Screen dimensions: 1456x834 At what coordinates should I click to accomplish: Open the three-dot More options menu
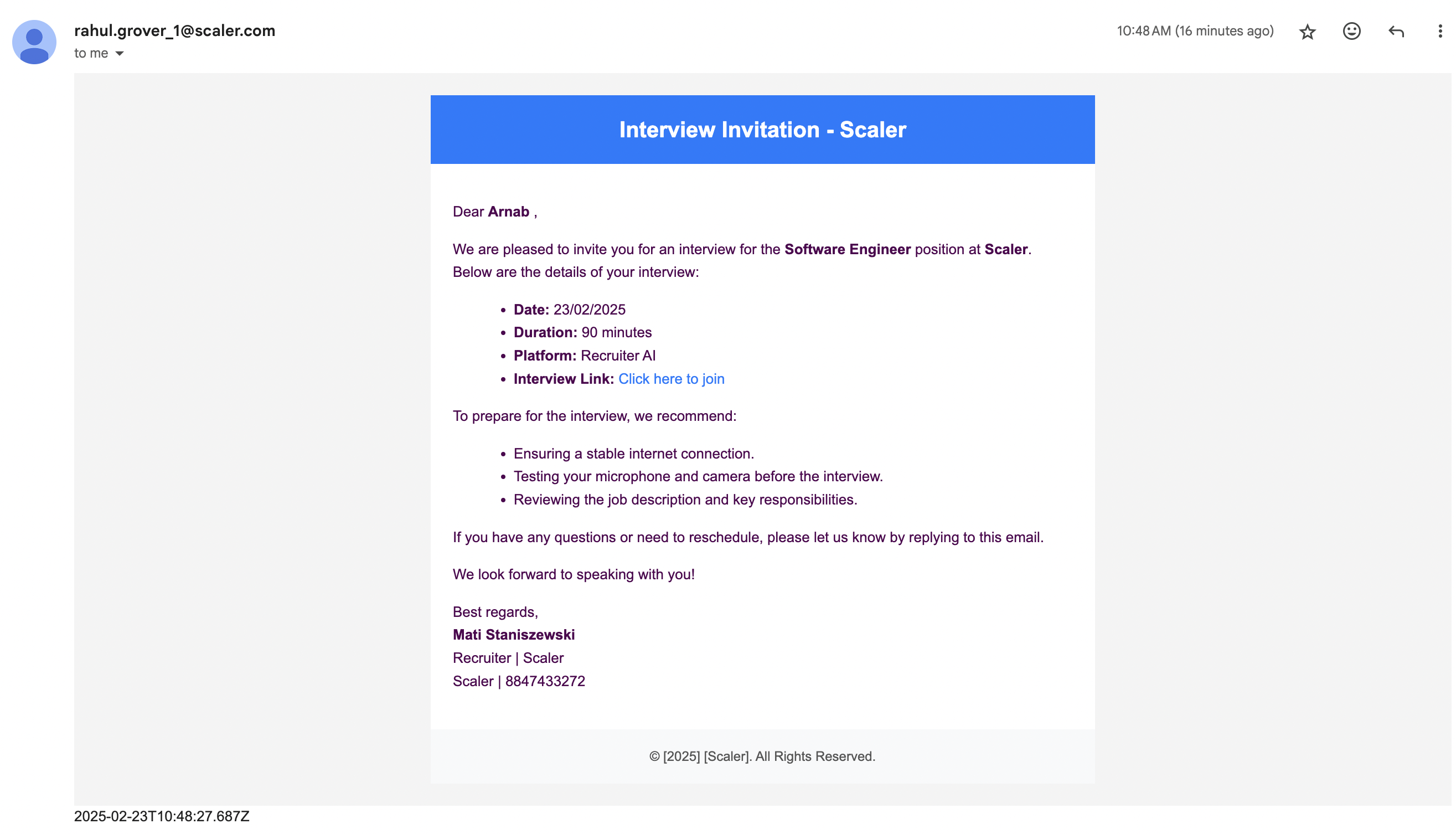[x=1439, y=31]
